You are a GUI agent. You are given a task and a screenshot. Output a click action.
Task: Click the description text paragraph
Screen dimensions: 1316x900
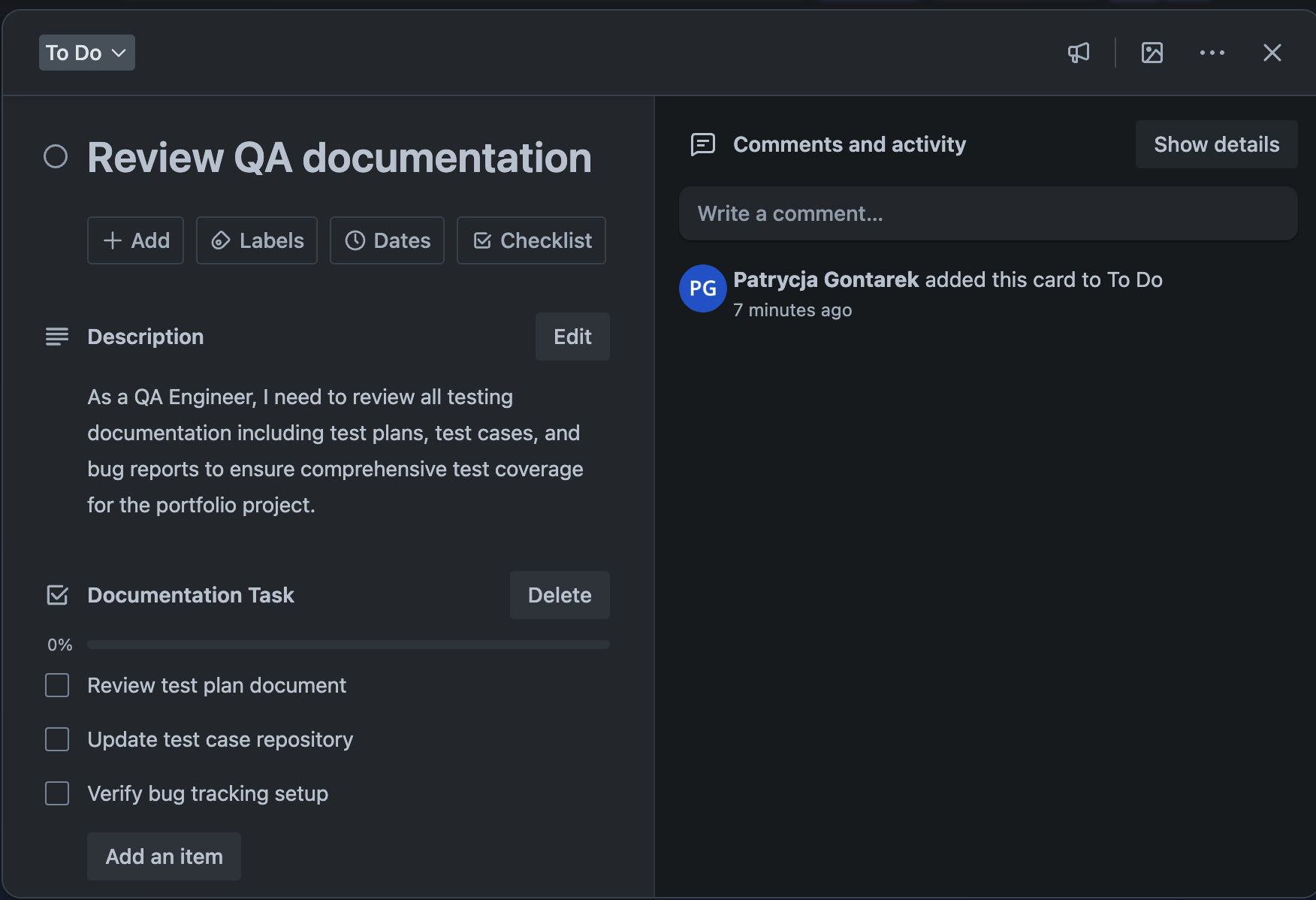[x=336, y=451]
